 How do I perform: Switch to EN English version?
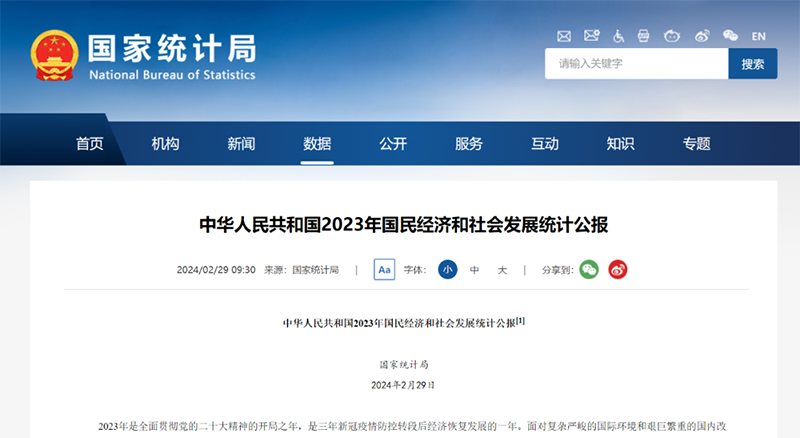pyautogui.click(x=758, y=36)
